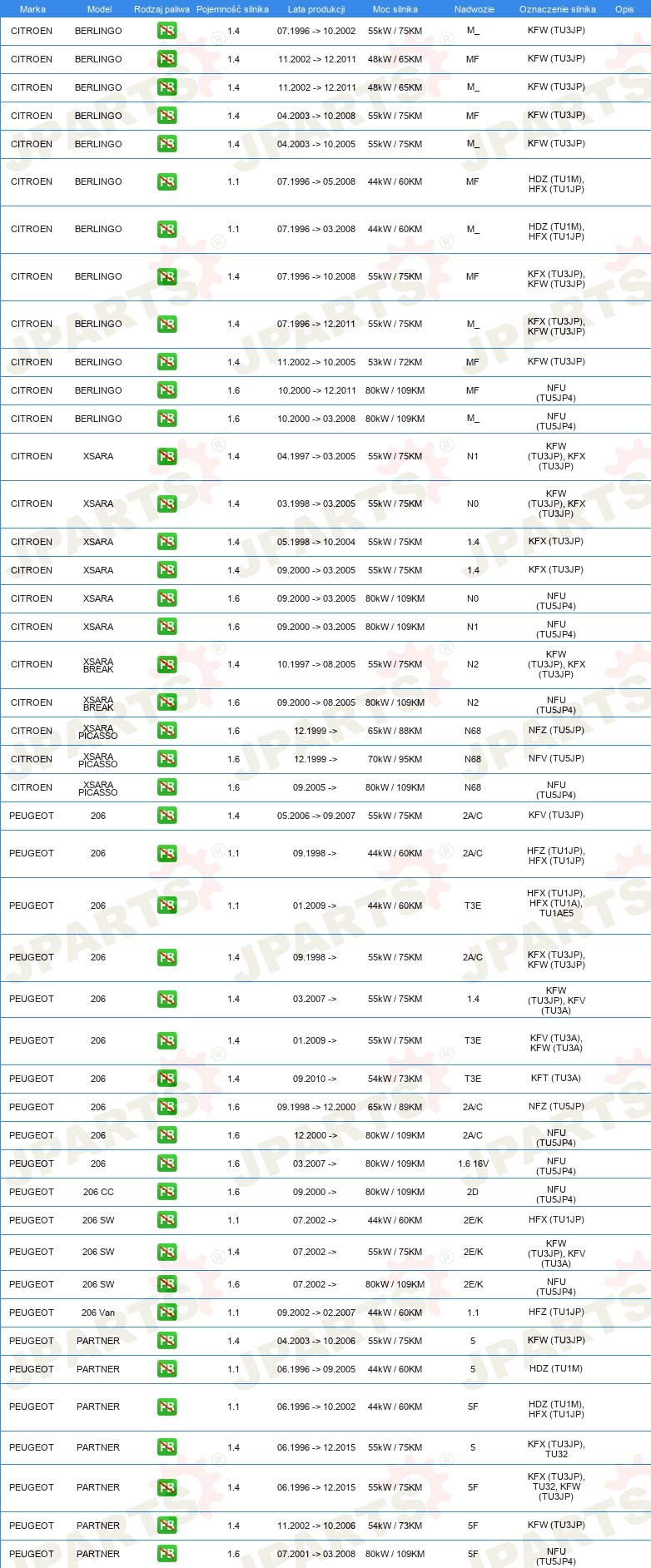
Task: Click fuel icon for Xsara 03.1998 -> 03.2005
Action: (x=166, y=504)
